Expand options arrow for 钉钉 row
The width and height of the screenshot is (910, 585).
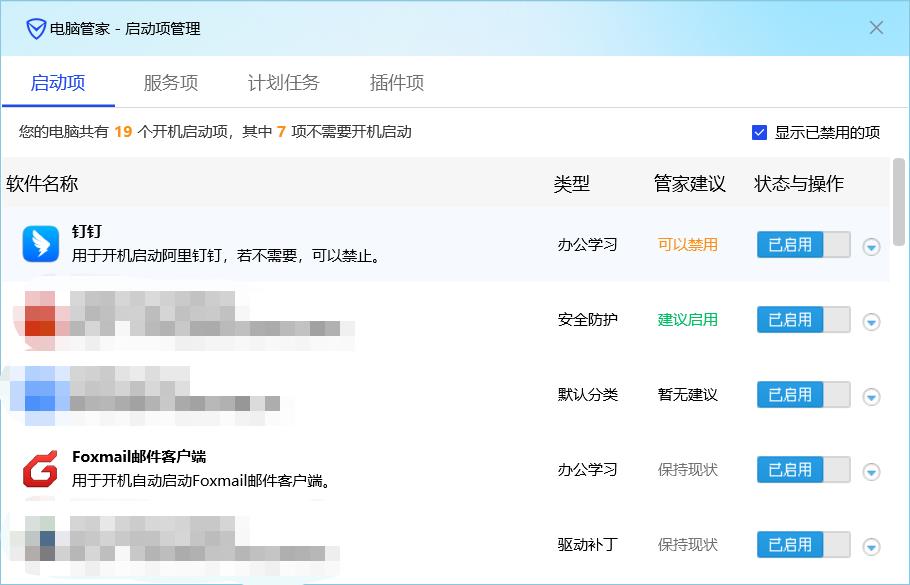pyautogui.click(x=871, y=247)
